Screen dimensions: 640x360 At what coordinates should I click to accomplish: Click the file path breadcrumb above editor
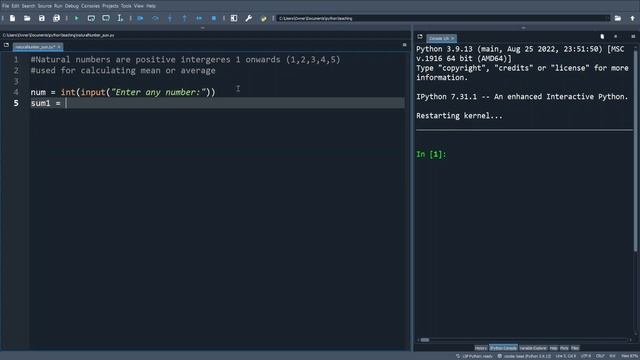59,36
